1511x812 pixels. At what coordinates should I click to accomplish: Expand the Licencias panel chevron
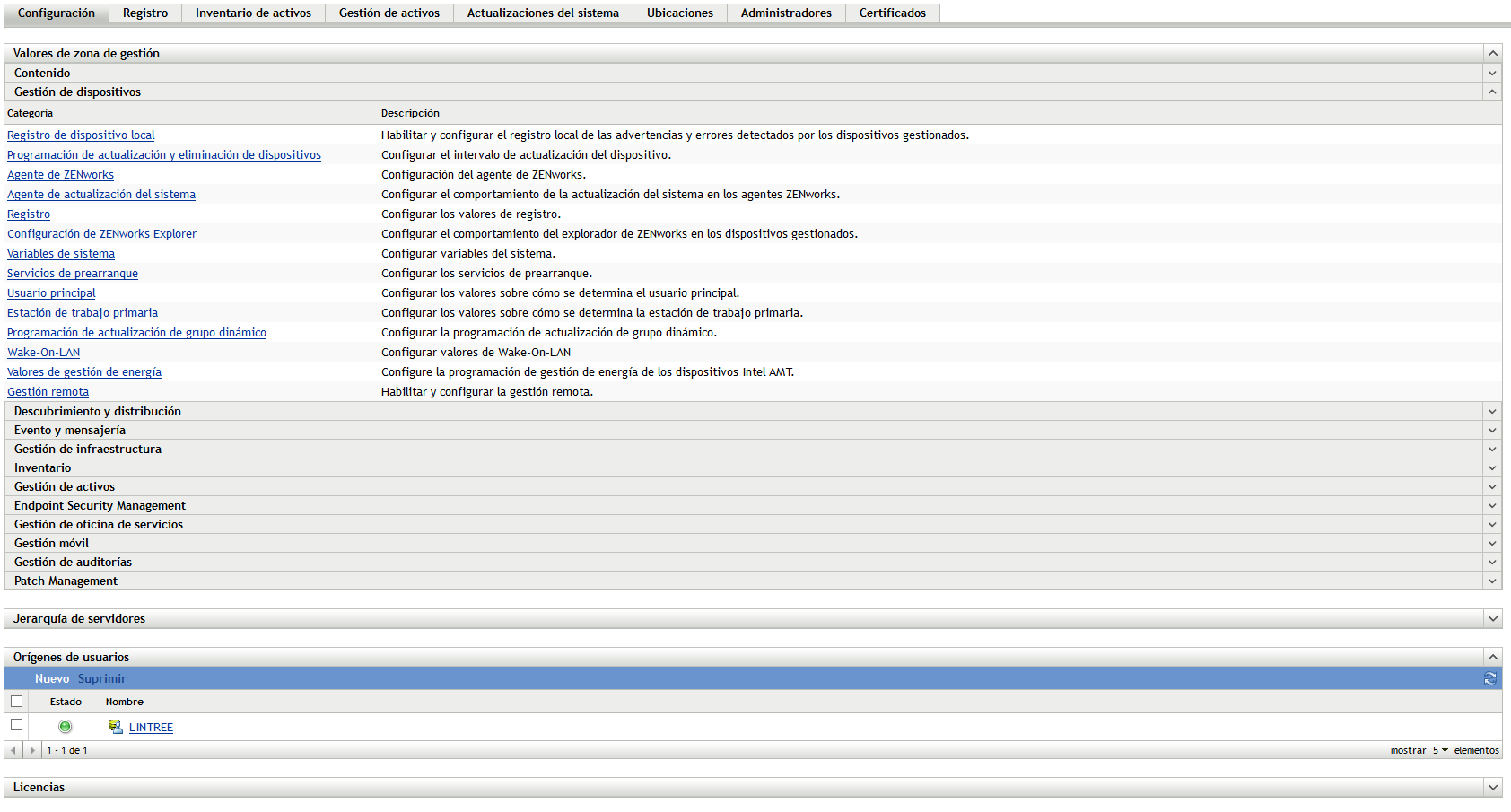(x=1492, y=788)
